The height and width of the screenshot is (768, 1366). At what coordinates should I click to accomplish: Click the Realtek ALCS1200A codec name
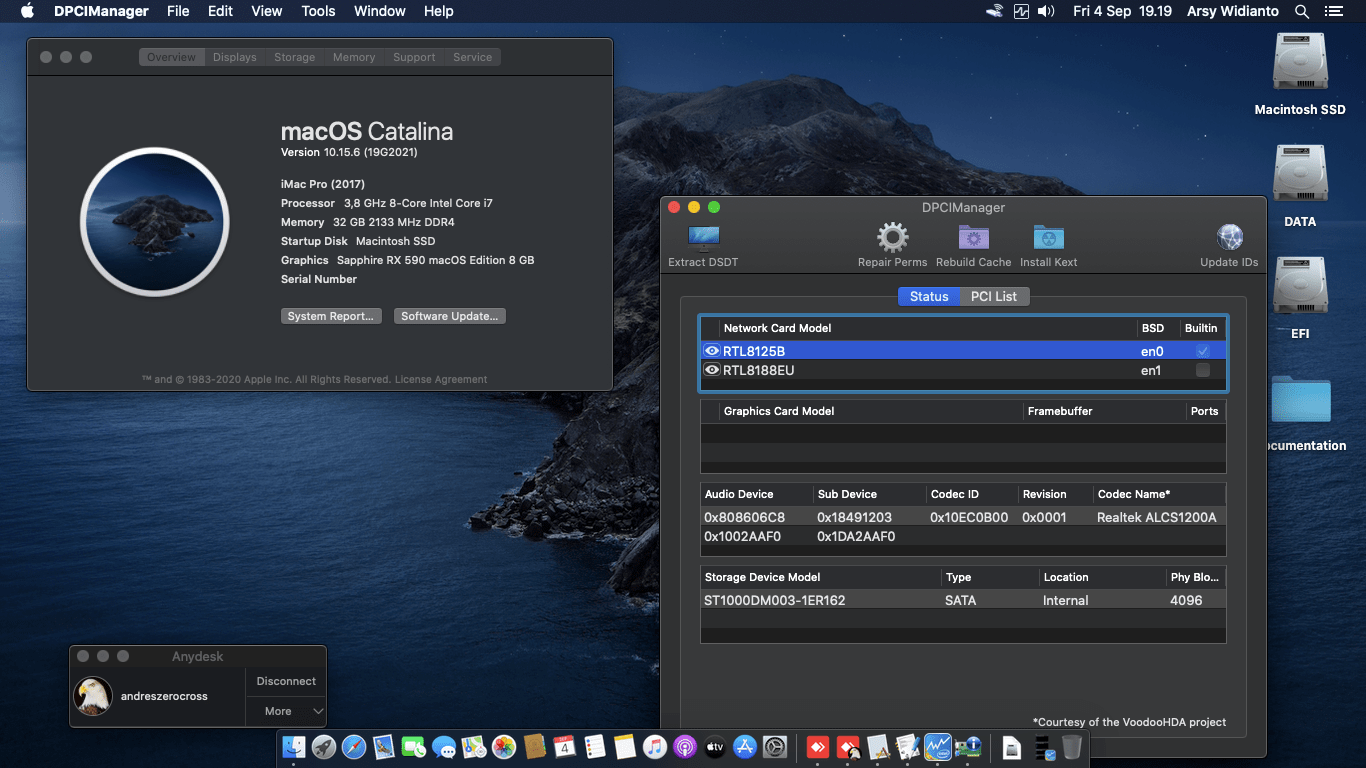(1157, 517)
